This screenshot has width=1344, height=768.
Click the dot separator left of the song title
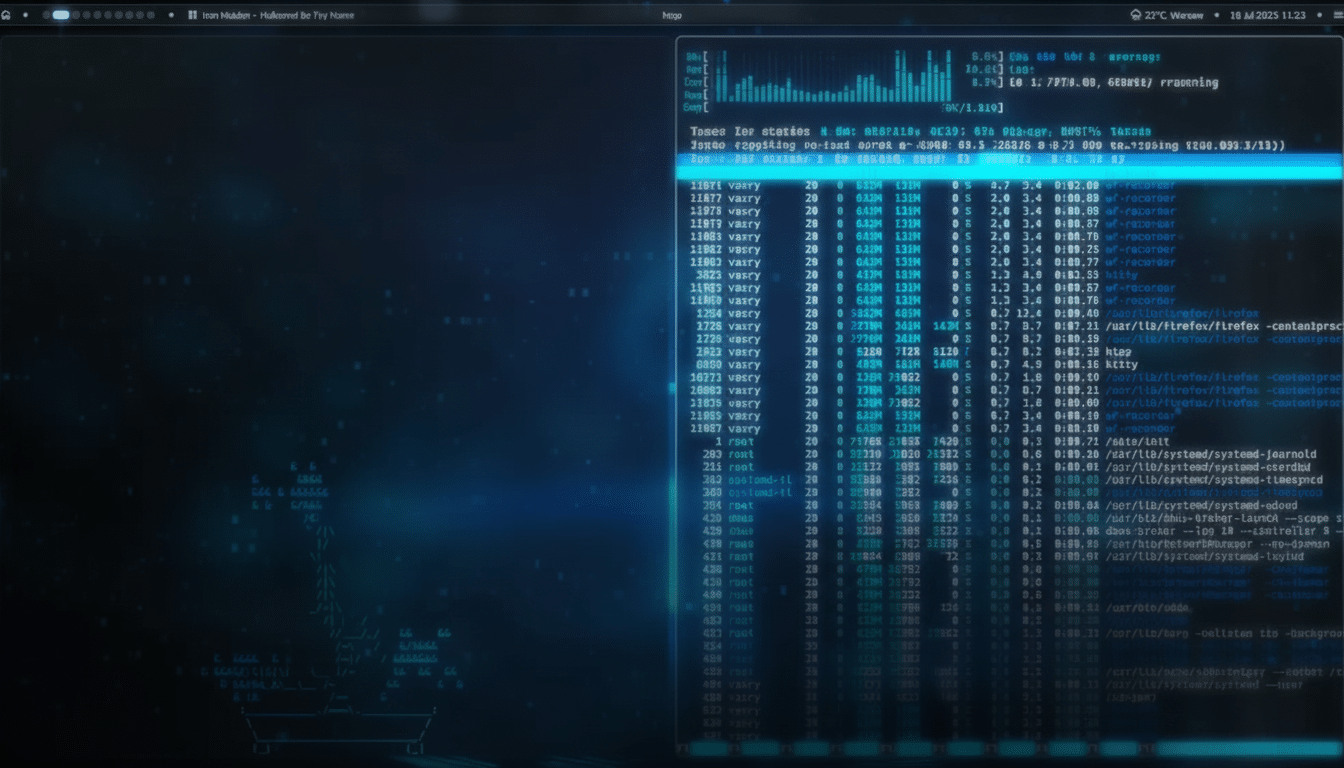click(x=171, y=15)
